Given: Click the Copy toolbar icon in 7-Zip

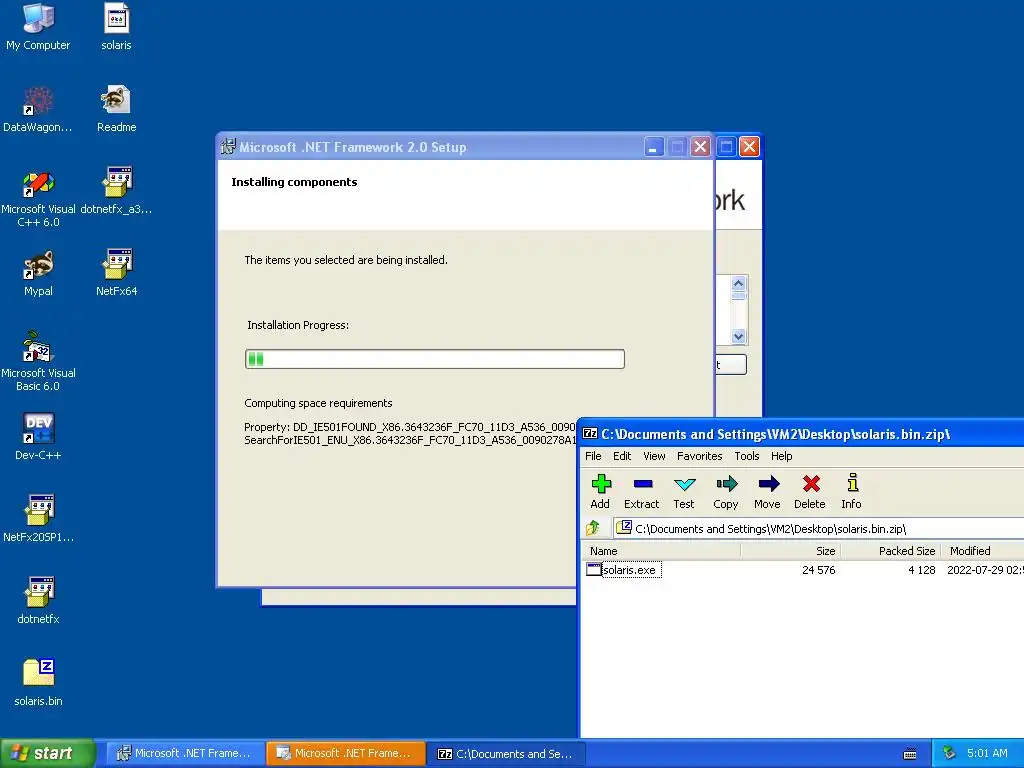Looking at the screenshot, I should [726, 491].
